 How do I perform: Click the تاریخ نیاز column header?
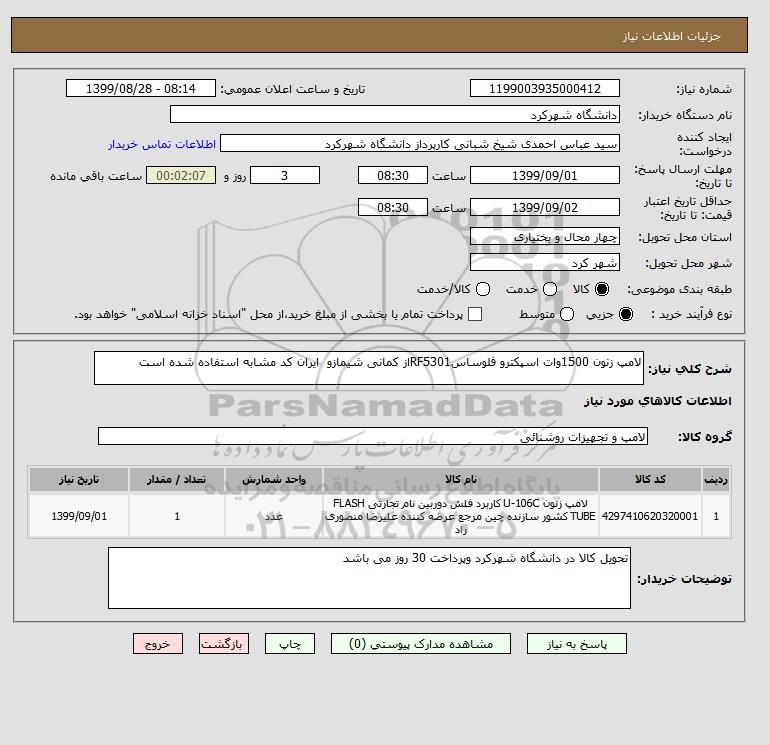(x=79, y=479)
